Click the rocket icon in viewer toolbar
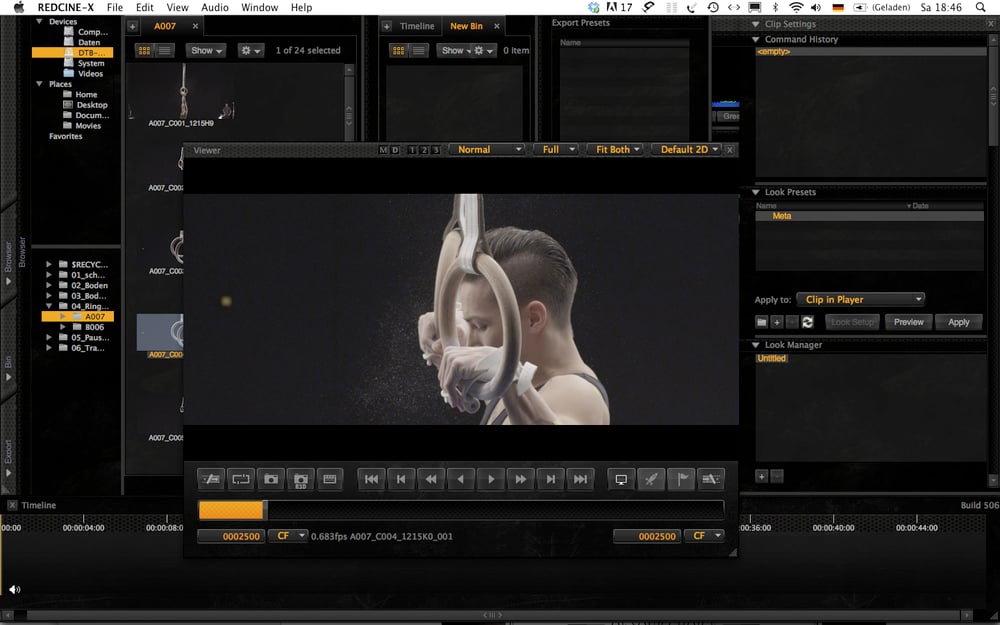 click(651, 479)
